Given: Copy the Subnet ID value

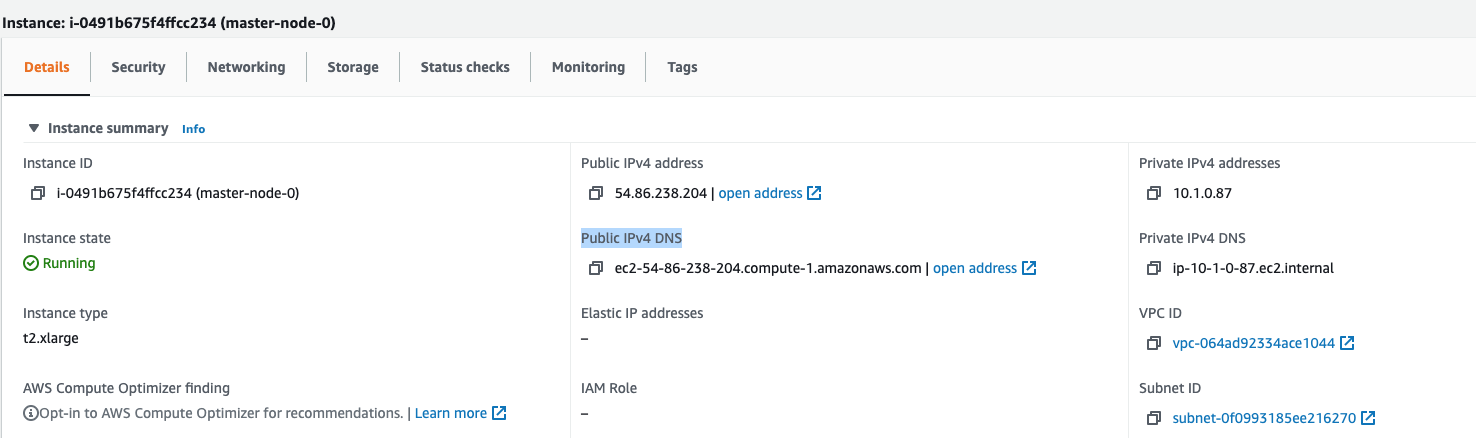Looking at the screenshot, I should click(1154, 418).
